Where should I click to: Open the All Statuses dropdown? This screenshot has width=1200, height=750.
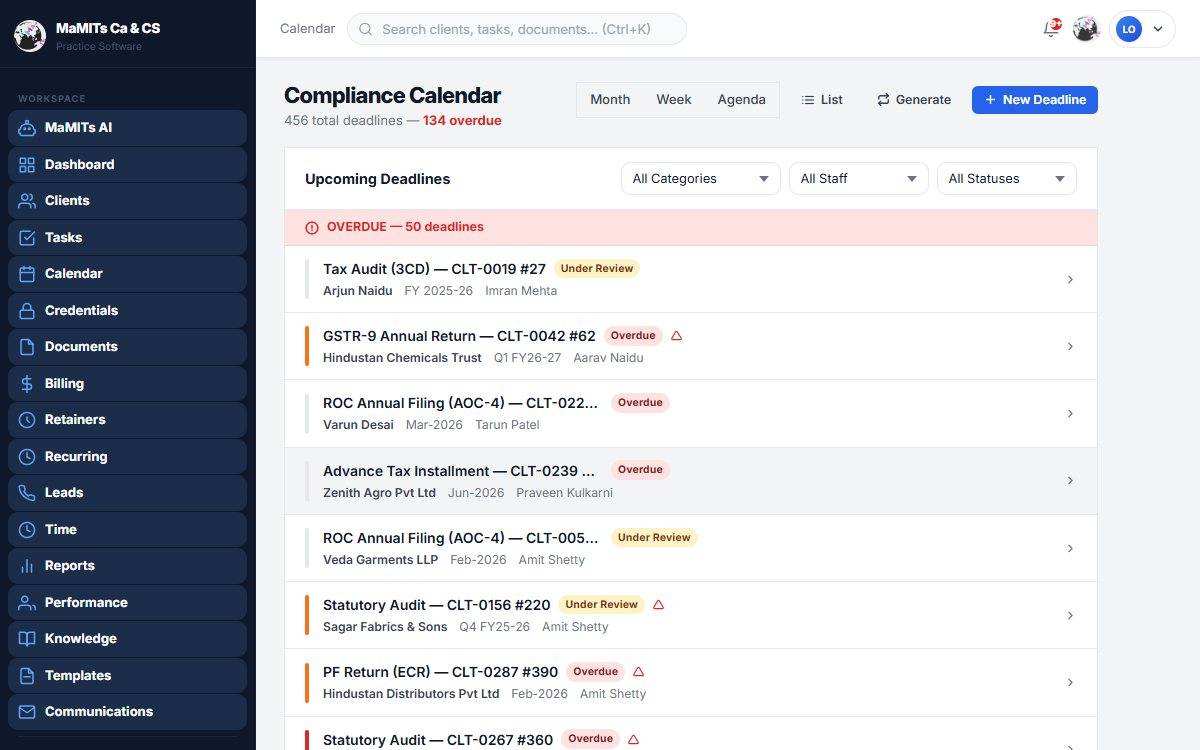[x=1007, y=178]
